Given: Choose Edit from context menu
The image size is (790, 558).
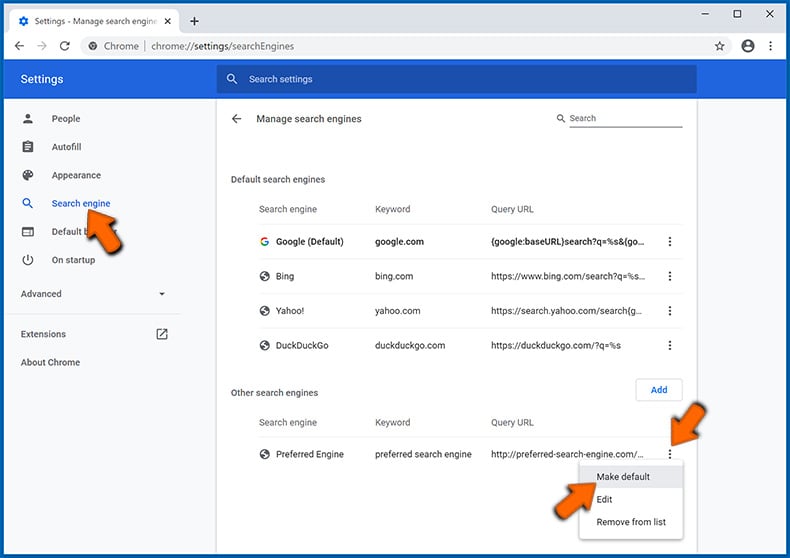Looking at the screenshot, I should click(631, 500).
